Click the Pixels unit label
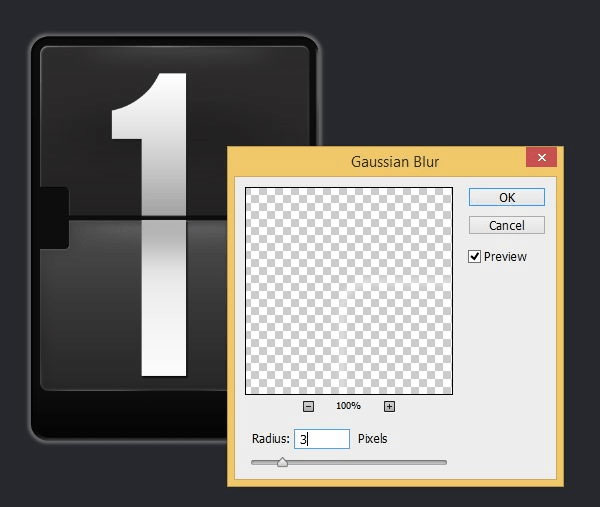Image resolution: width=600 pixels, height=507 pixels. coord(372,439)
